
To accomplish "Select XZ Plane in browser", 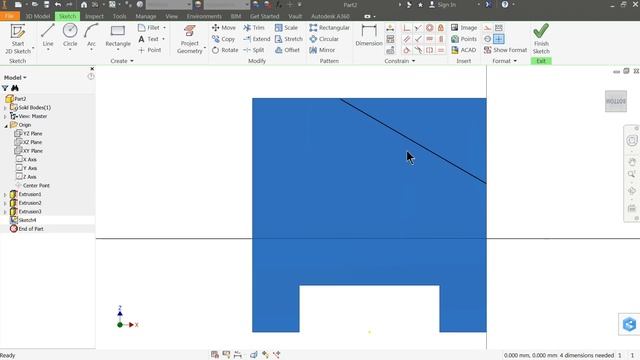I will click(29, 142).
